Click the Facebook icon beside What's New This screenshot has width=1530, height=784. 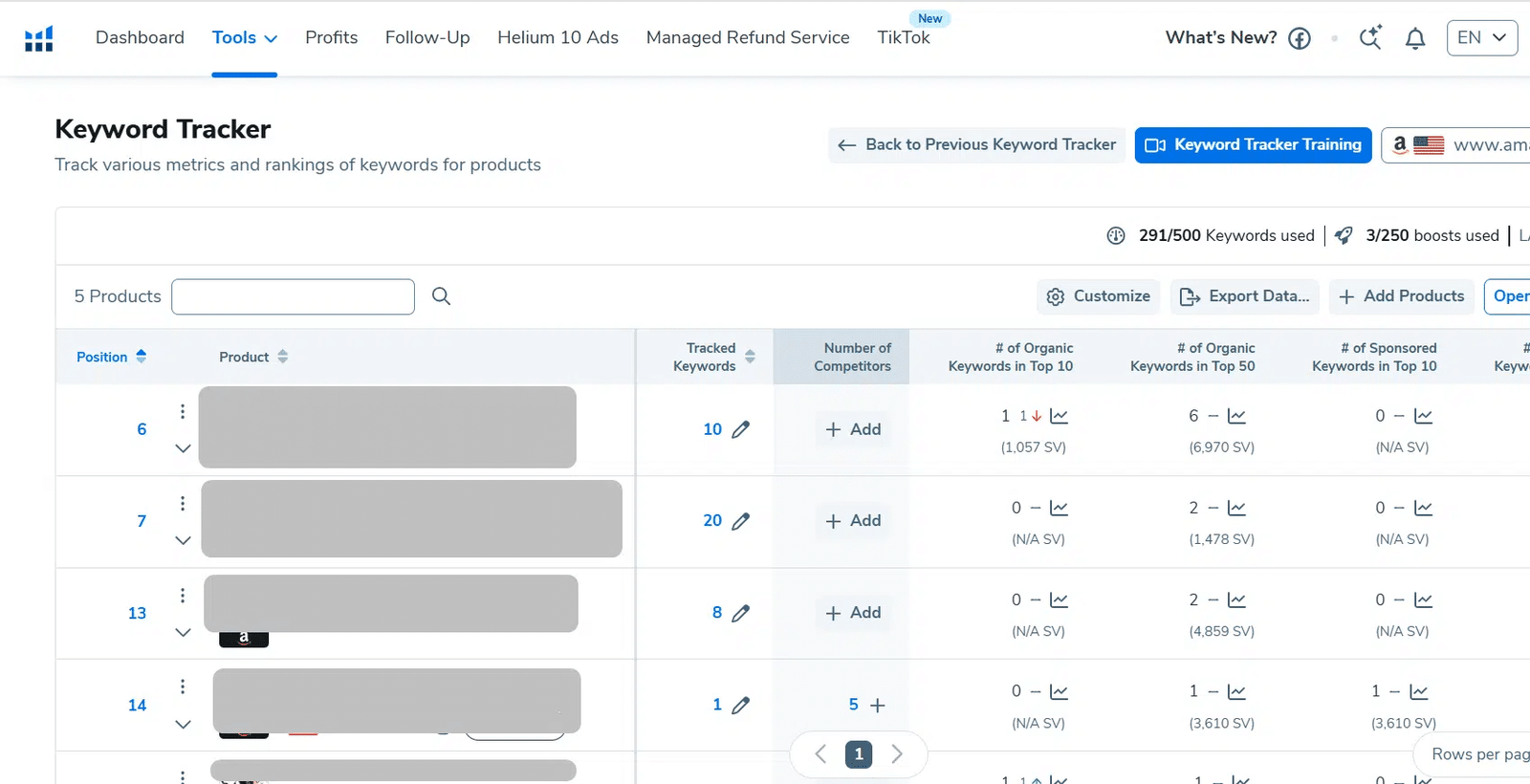tap(1299, 38)
